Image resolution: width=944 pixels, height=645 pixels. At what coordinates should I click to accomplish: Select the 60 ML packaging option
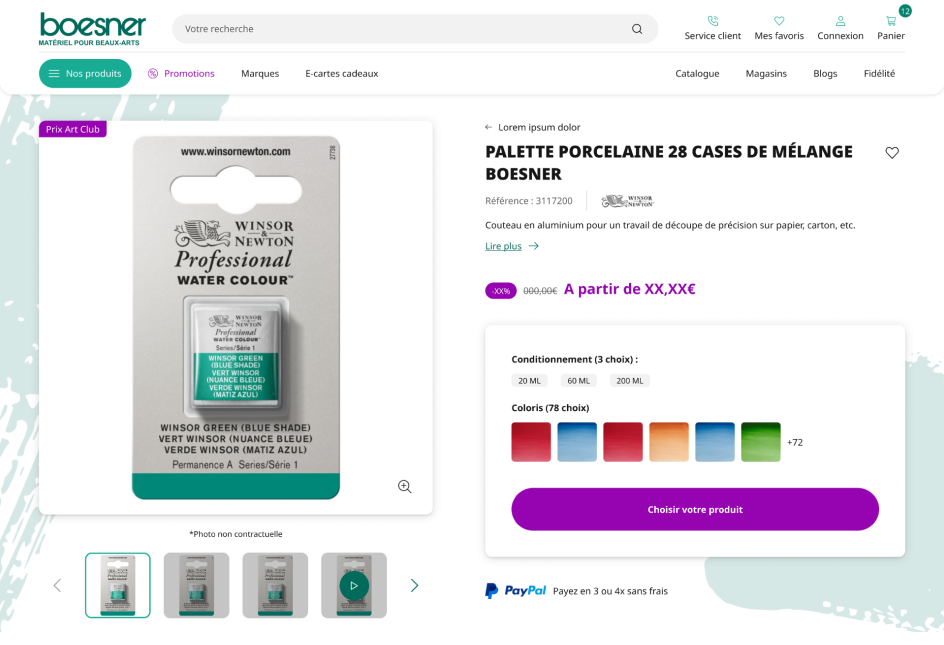578,381
